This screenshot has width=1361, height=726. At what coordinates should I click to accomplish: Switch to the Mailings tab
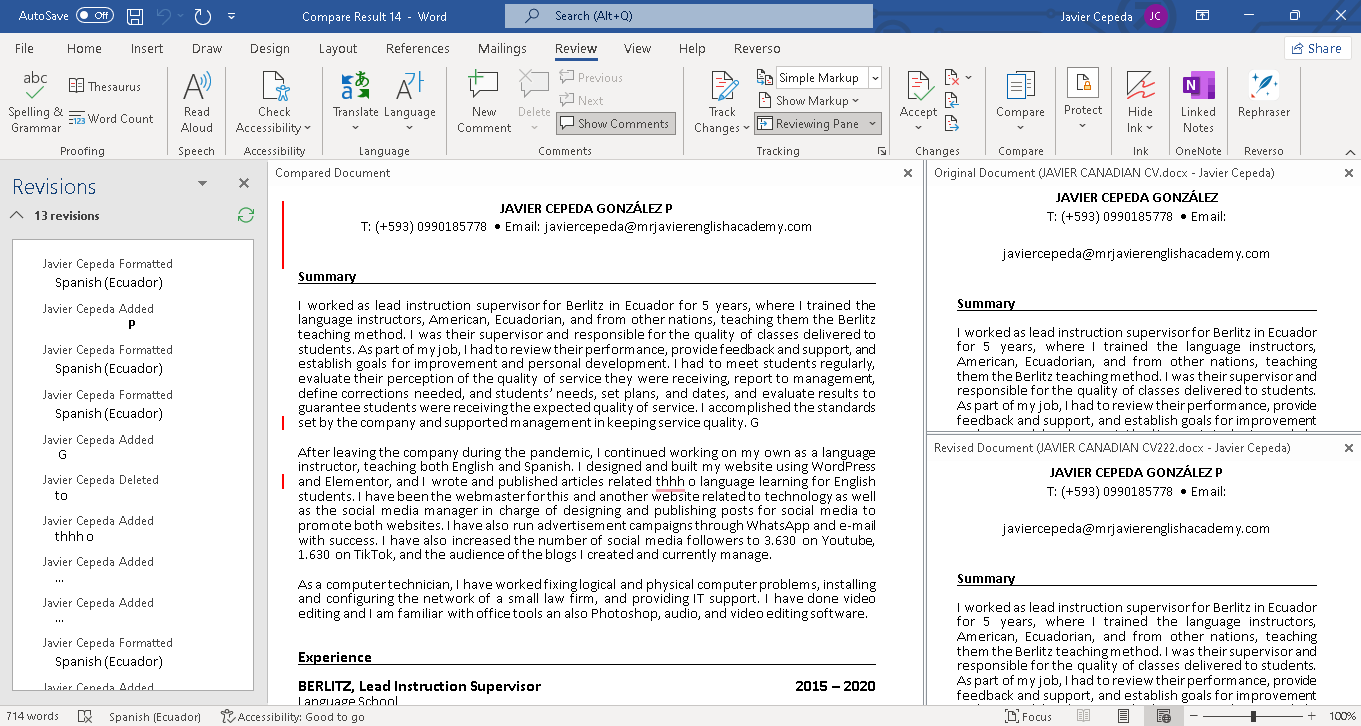[x=501, y=48]
